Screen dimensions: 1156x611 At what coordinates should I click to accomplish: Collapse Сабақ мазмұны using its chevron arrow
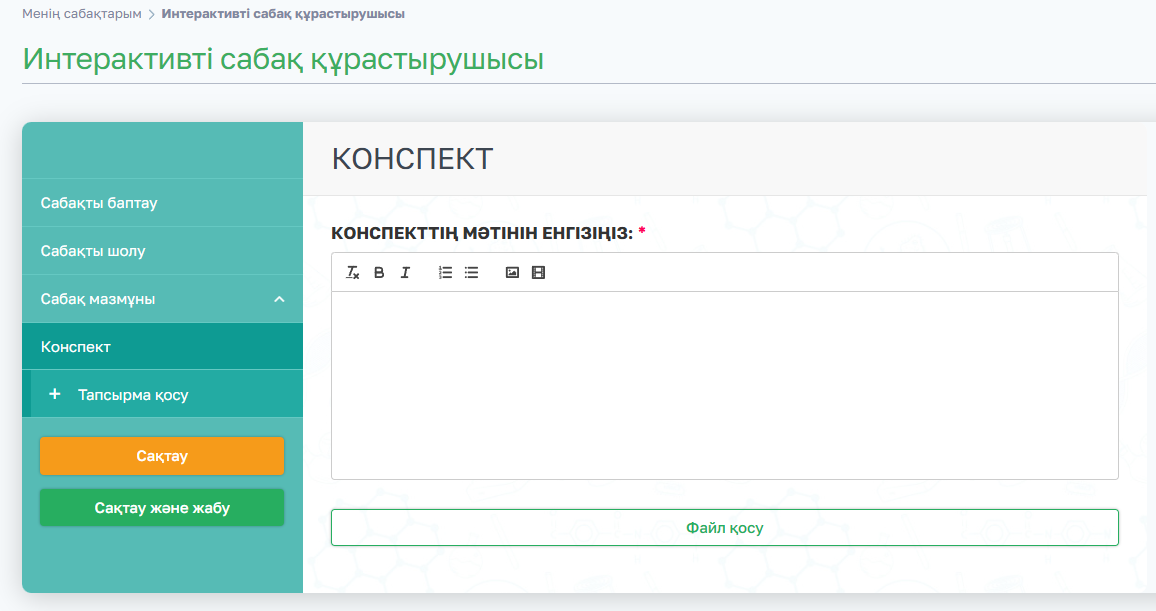coord(280,299)
